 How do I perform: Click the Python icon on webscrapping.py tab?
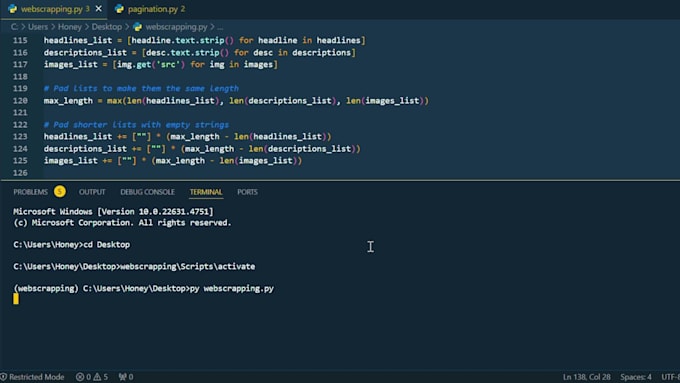click(x=13, y=9)
